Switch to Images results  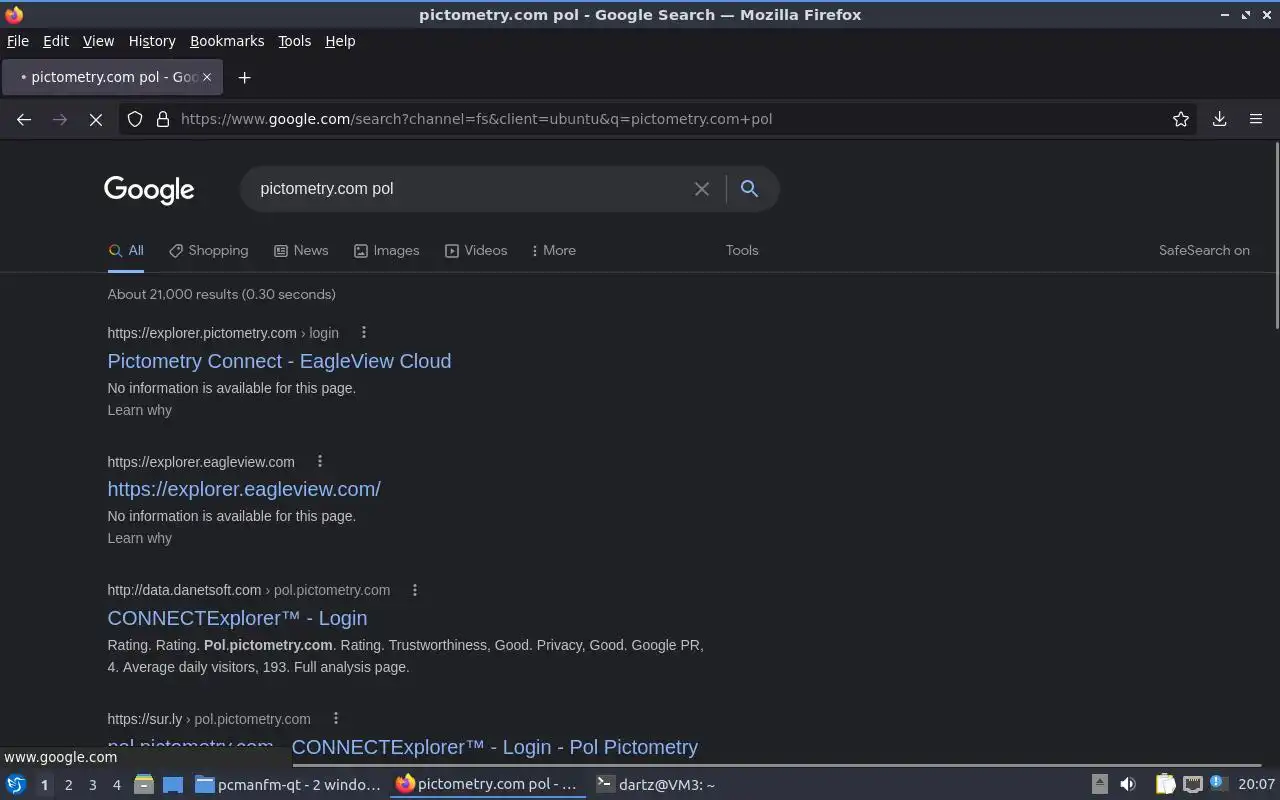point(386,251)
